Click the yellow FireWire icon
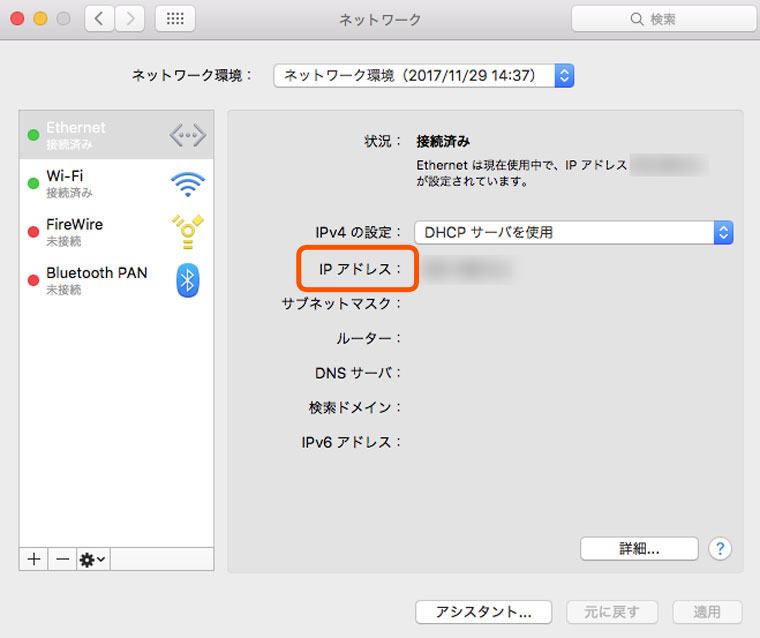760x638 pixels. coord(187,232)
